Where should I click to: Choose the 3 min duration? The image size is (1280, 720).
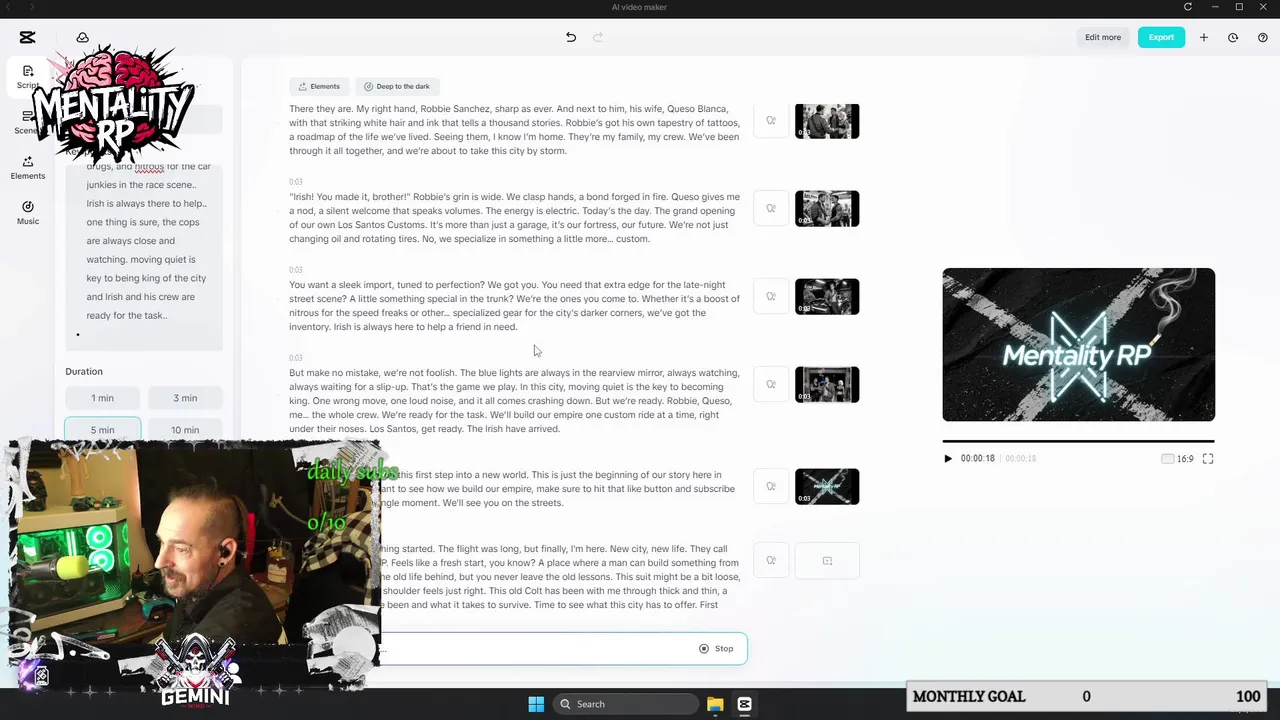click(x=185, y=398)
